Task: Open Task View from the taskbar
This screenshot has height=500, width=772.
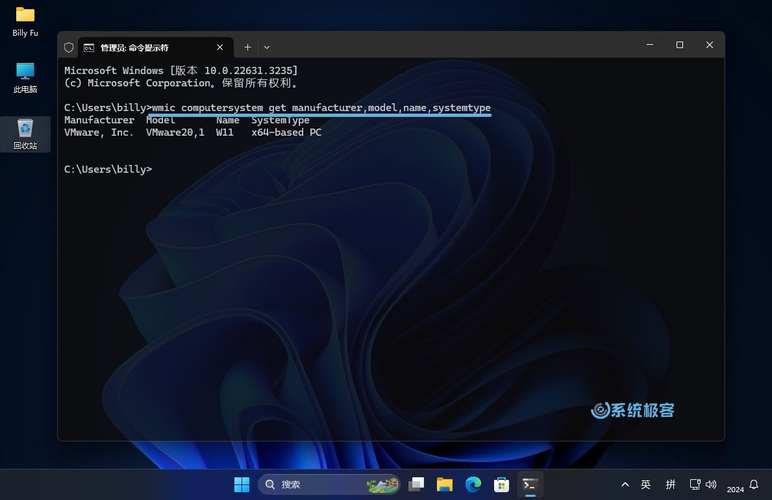Action: (417, 485)
